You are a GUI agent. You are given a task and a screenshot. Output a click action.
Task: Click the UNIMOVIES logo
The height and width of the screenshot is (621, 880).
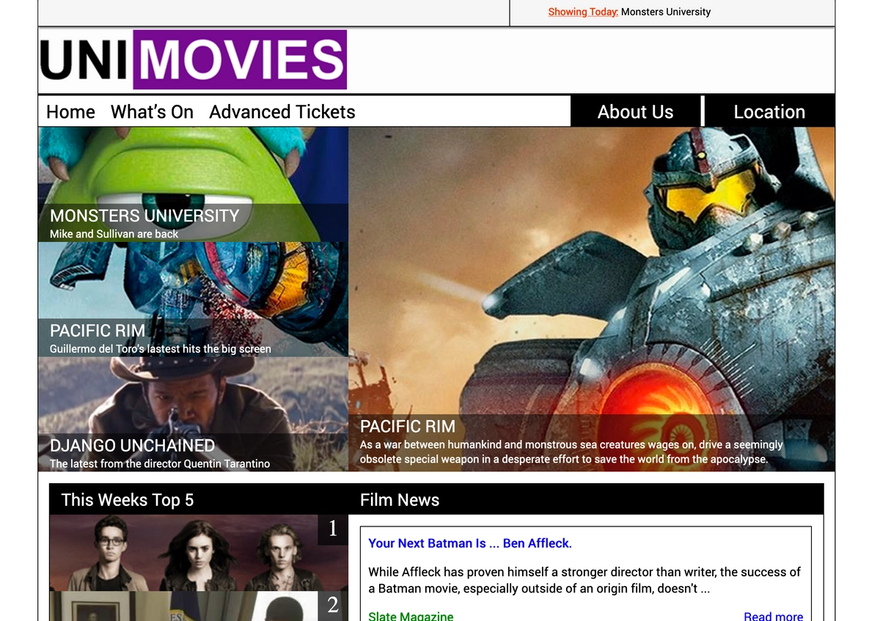(x=193, y=59)
